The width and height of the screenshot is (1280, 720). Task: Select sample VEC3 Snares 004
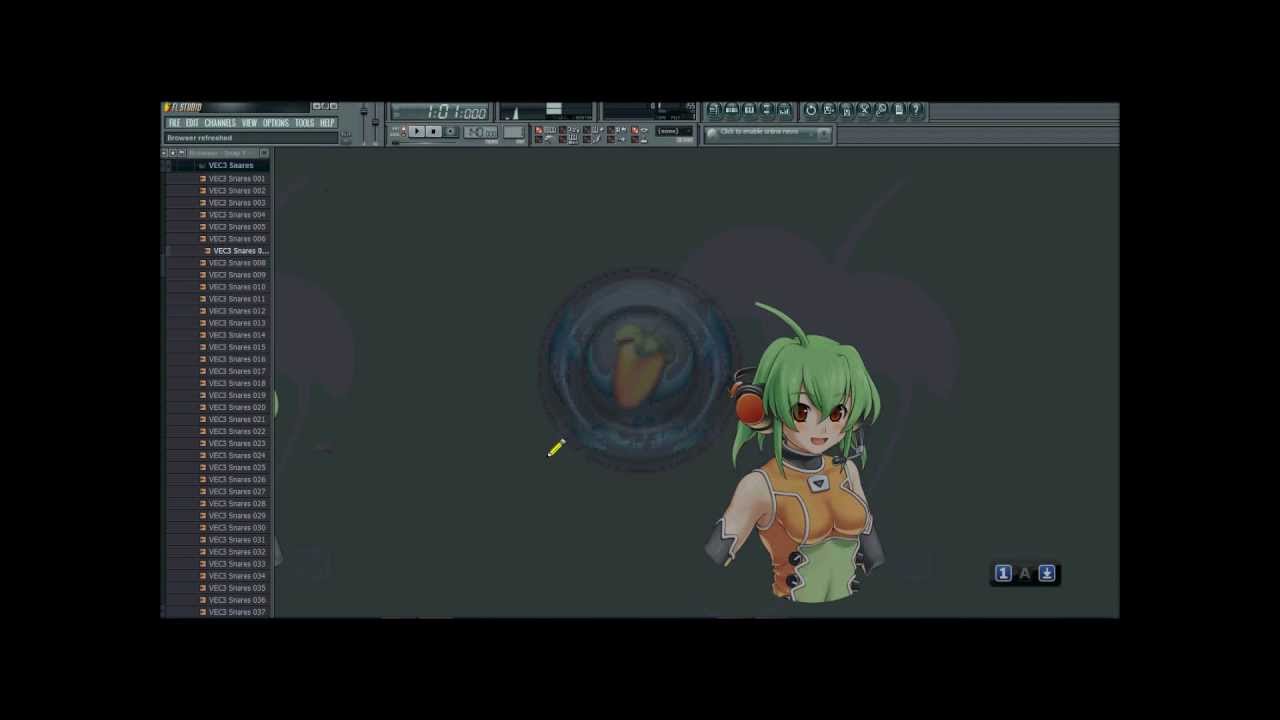point(237,215)
